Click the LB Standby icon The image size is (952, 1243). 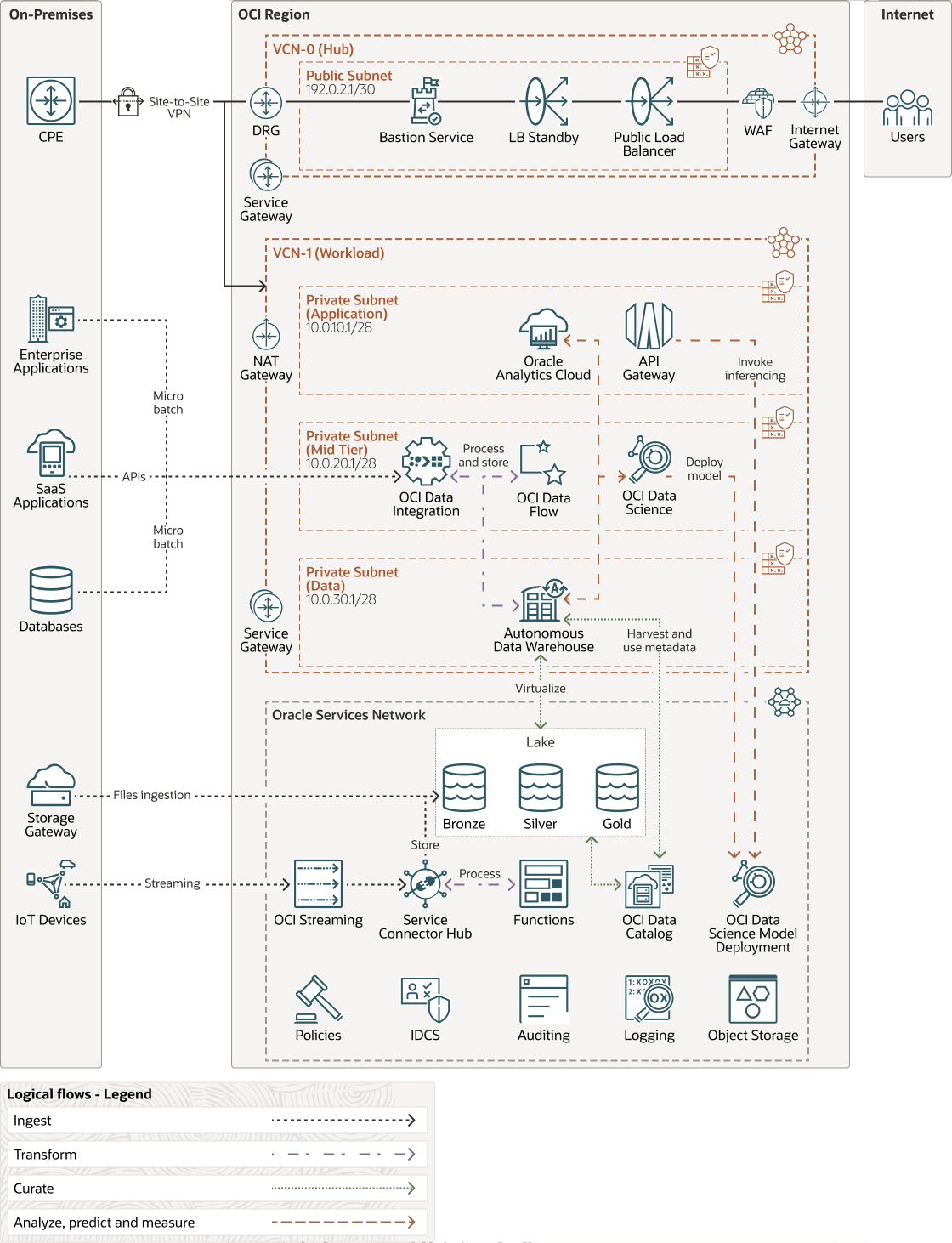click(x=545, y=101)
